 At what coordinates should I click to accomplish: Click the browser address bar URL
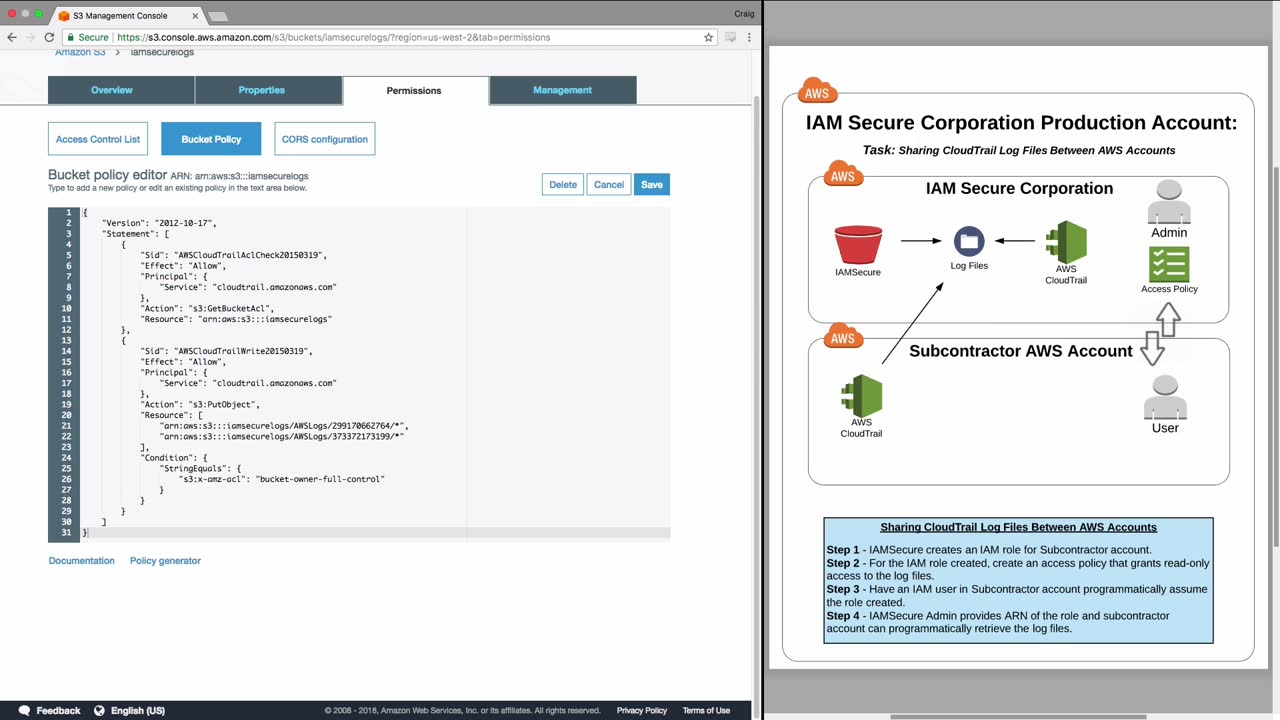(x=333, y=37)
